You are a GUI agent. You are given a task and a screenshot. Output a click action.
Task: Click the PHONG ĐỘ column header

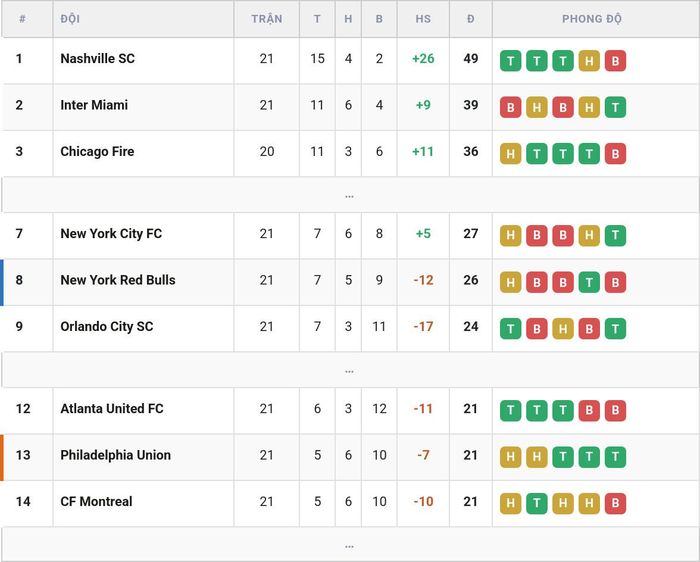point(592,19)
